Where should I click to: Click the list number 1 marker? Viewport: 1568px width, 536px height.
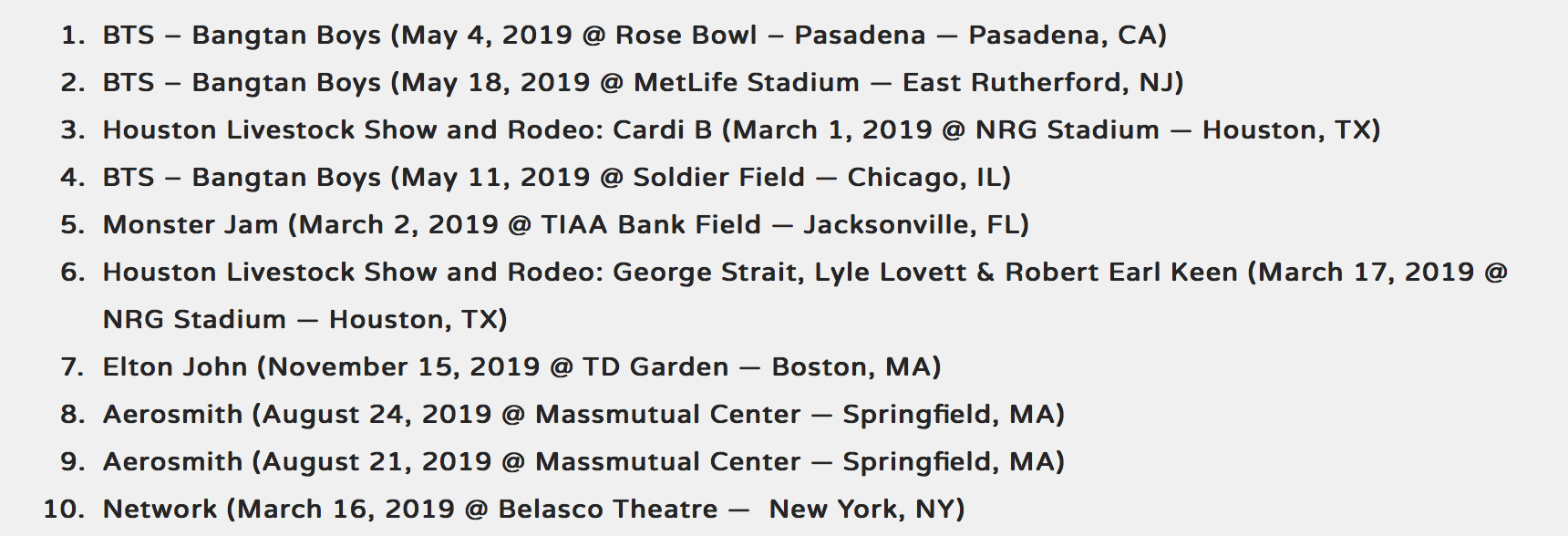[73, 36]
